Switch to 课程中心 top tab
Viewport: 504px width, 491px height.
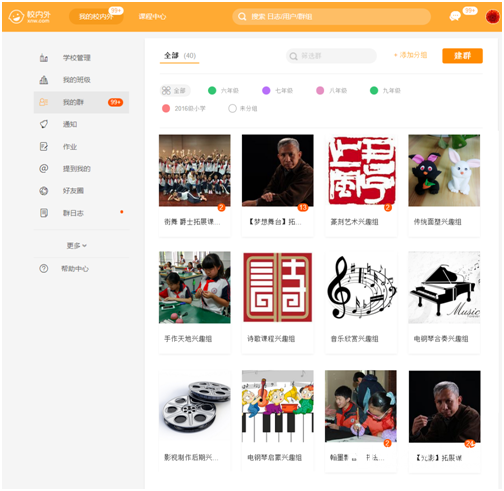(x=152, y=16)
